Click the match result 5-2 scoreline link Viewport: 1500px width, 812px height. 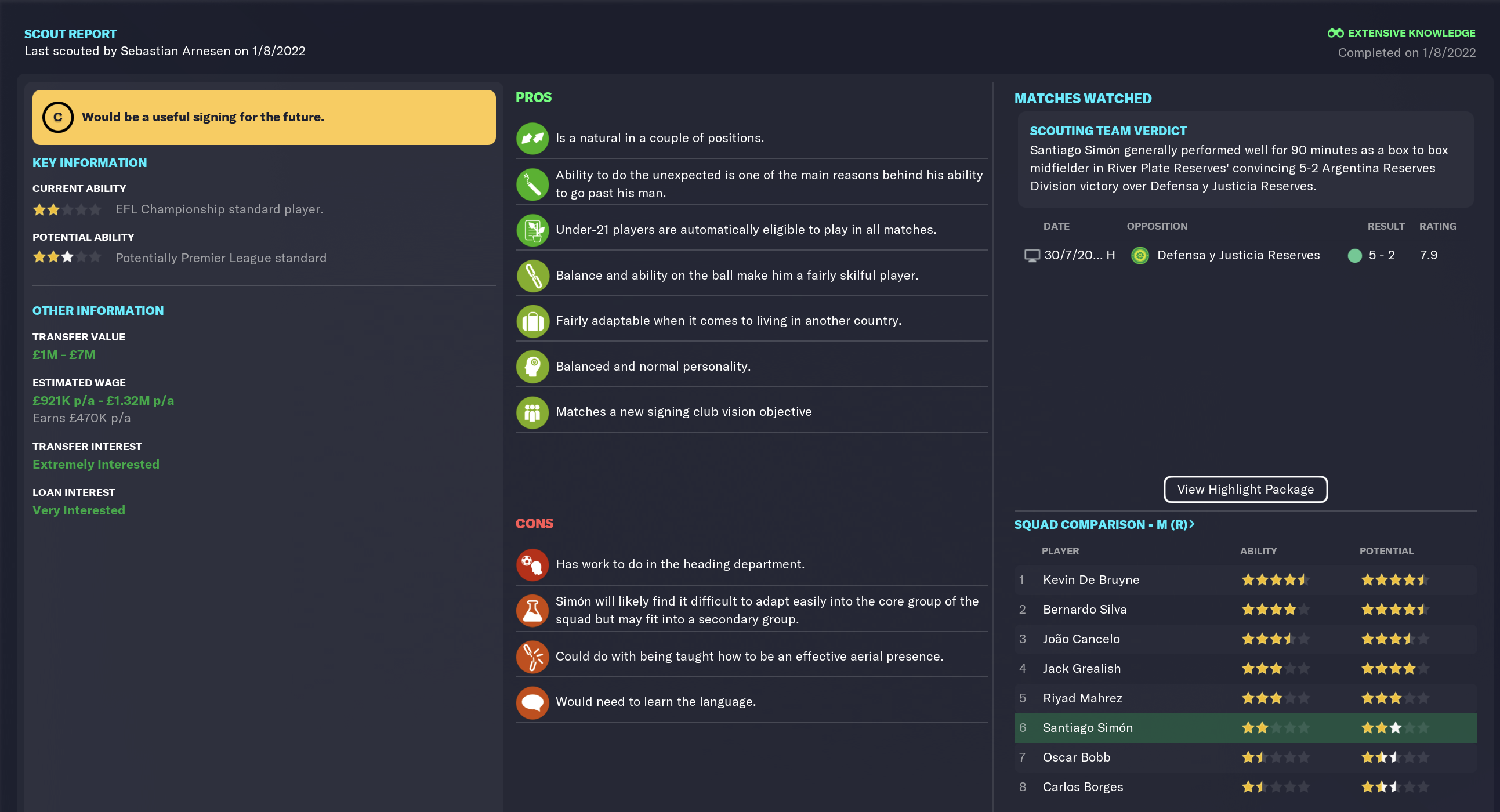pyautogui.click(x=1382, y=255)
